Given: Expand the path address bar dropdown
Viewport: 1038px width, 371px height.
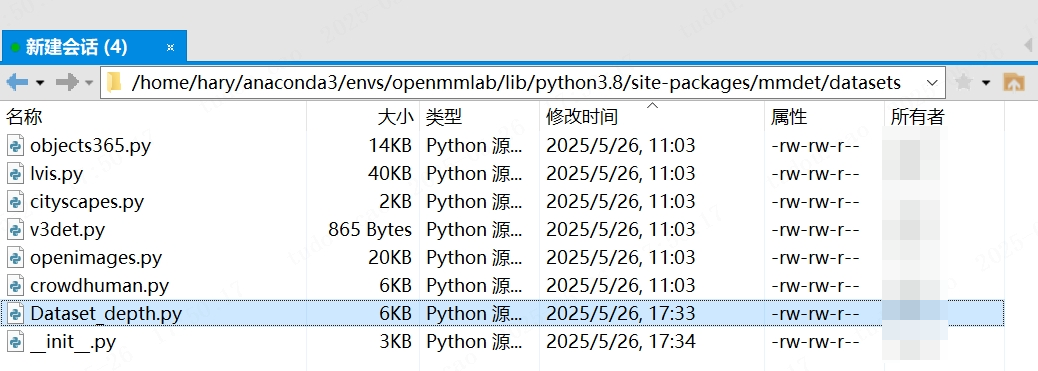Looking at the screenshot, I should (x=932, y=83).
